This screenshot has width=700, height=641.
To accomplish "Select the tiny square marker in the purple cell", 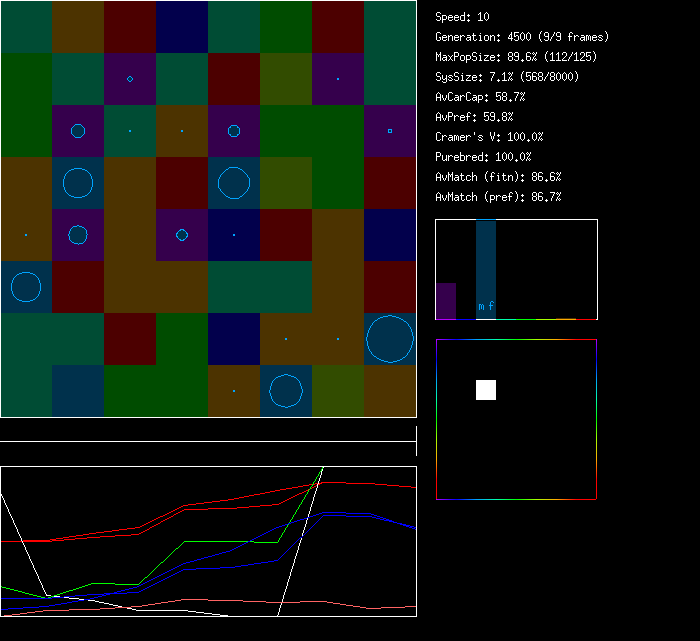I will click(x=390, y=131).
